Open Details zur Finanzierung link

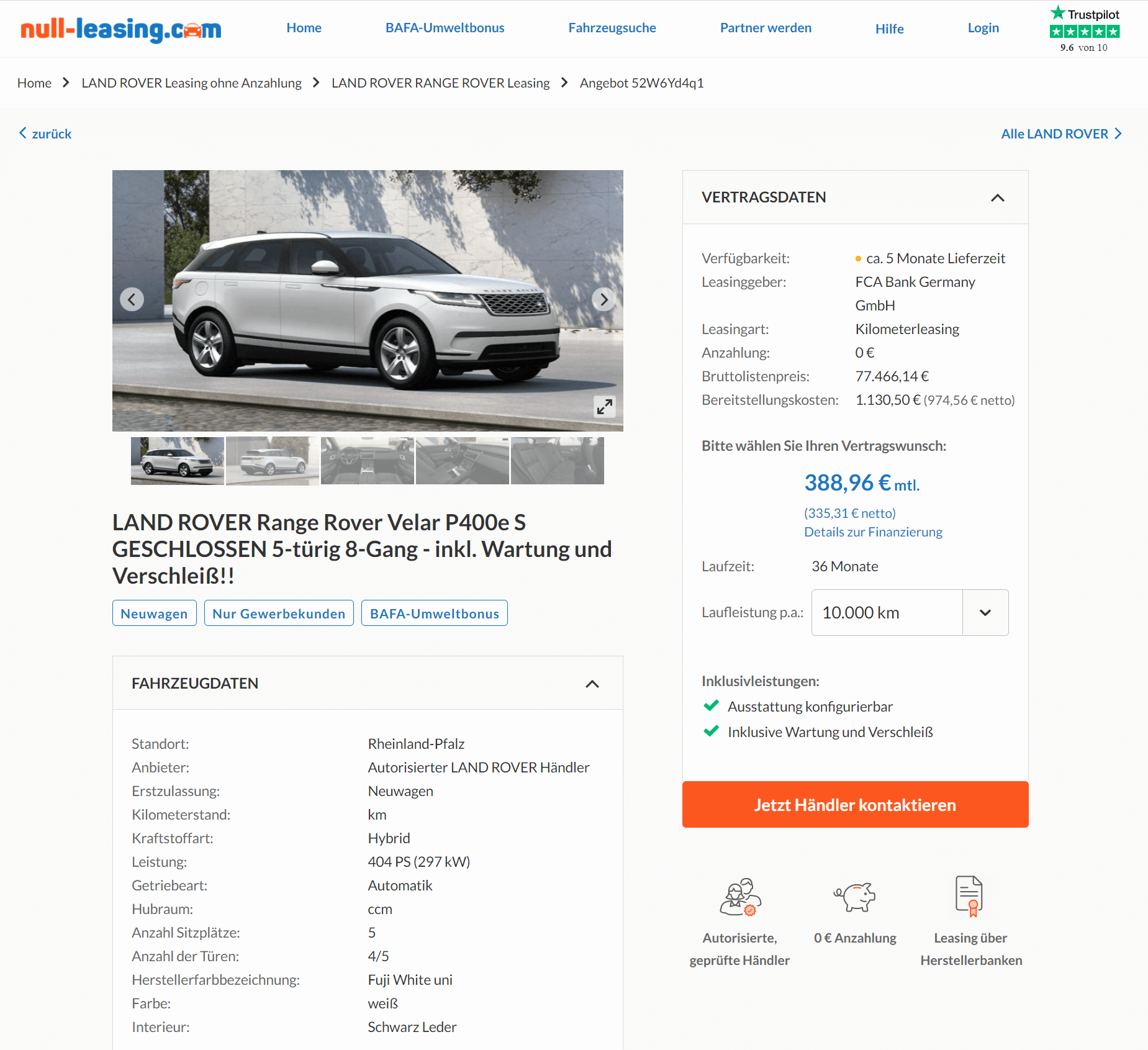coord(873,532)
